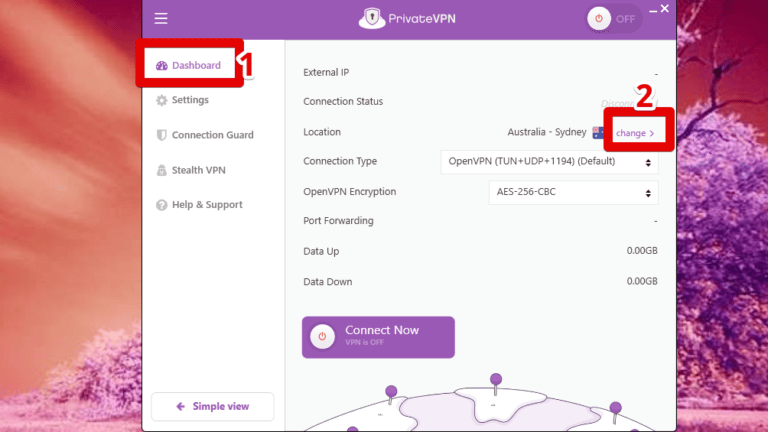The height and width of the screenshot is (432, 768).
Task: Open the Settings section
Action: tap(182, 100)
